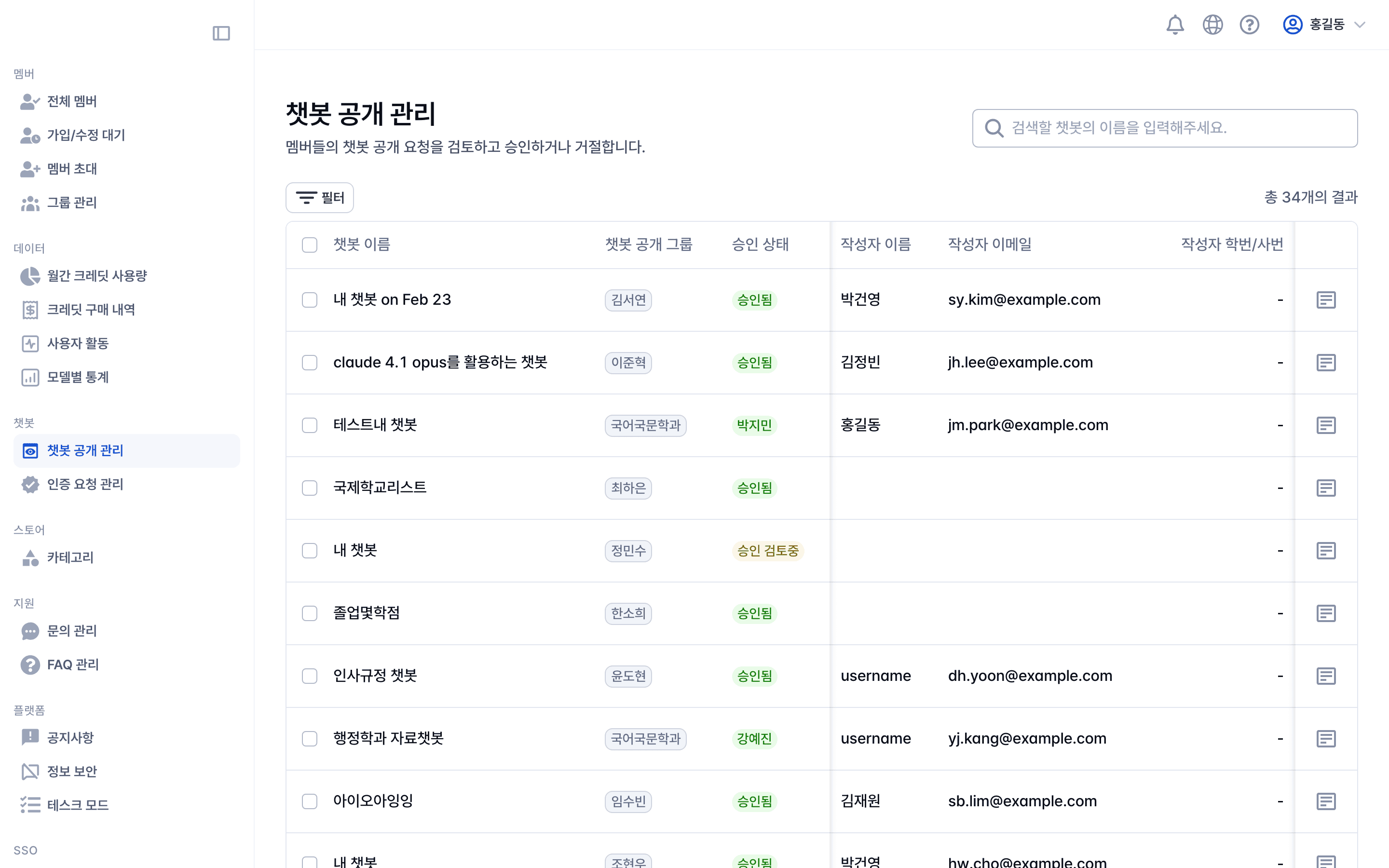Click the 멤버 초대 link
This screenshot has width=1389, height=868.
(x=71, y=169)
